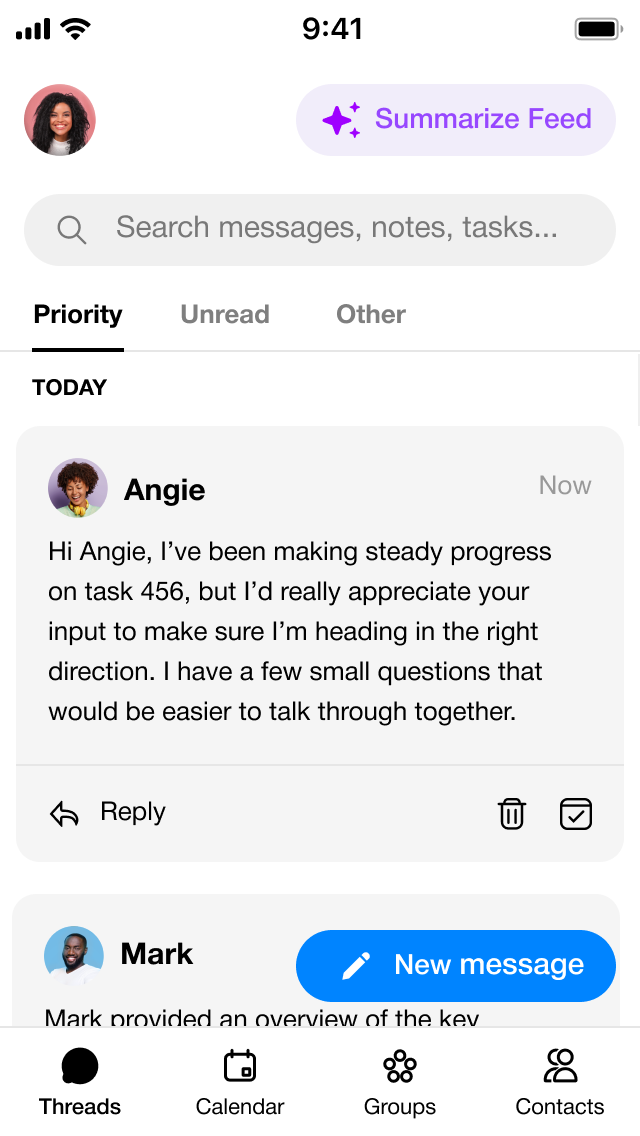Viewport: 640px width, 1136px height.
Task: Delete Angie's message with trash icon
Action: pyautogui.click(x=512, y=814)
